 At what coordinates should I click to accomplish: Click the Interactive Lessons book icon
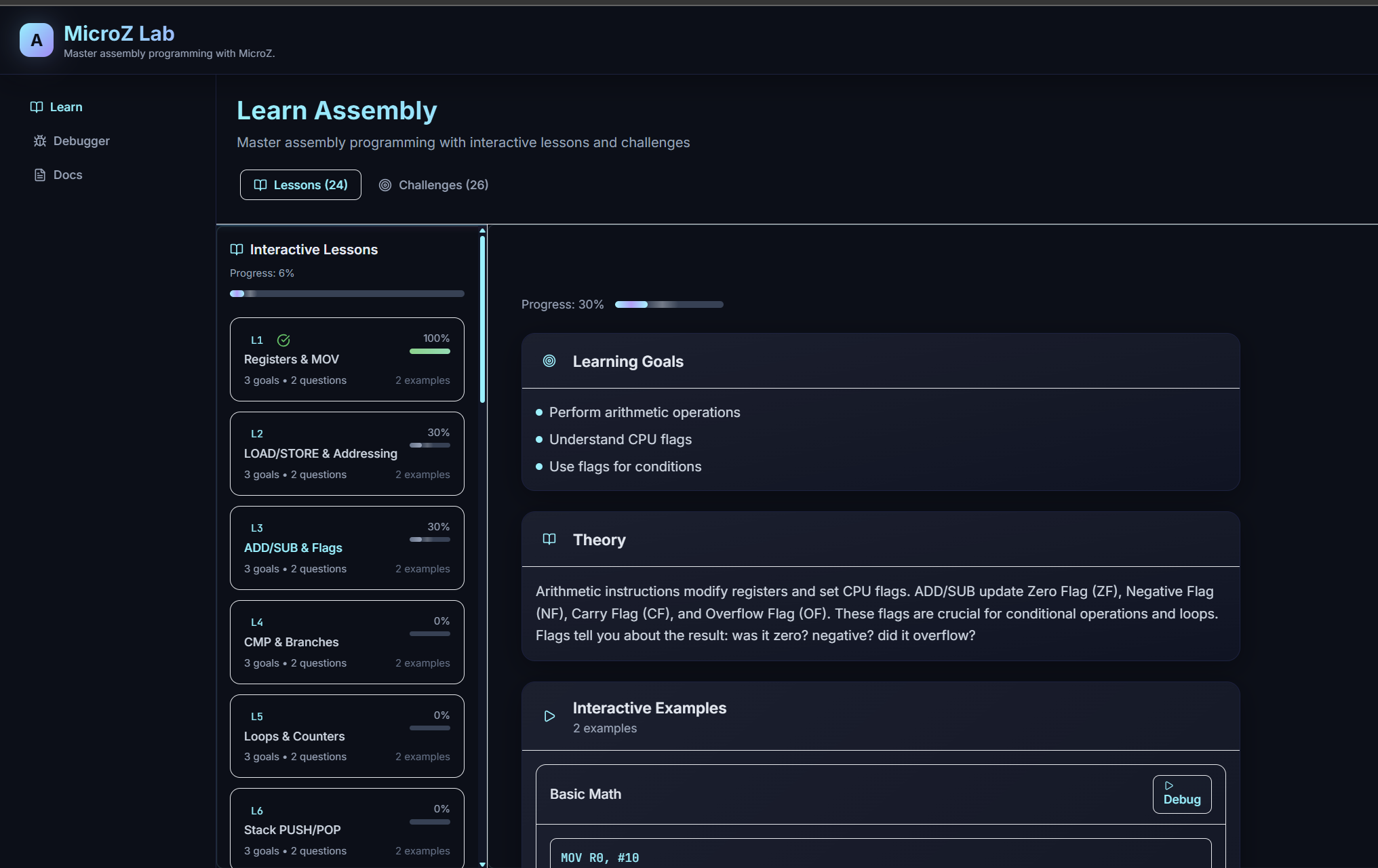pos(237,250)
